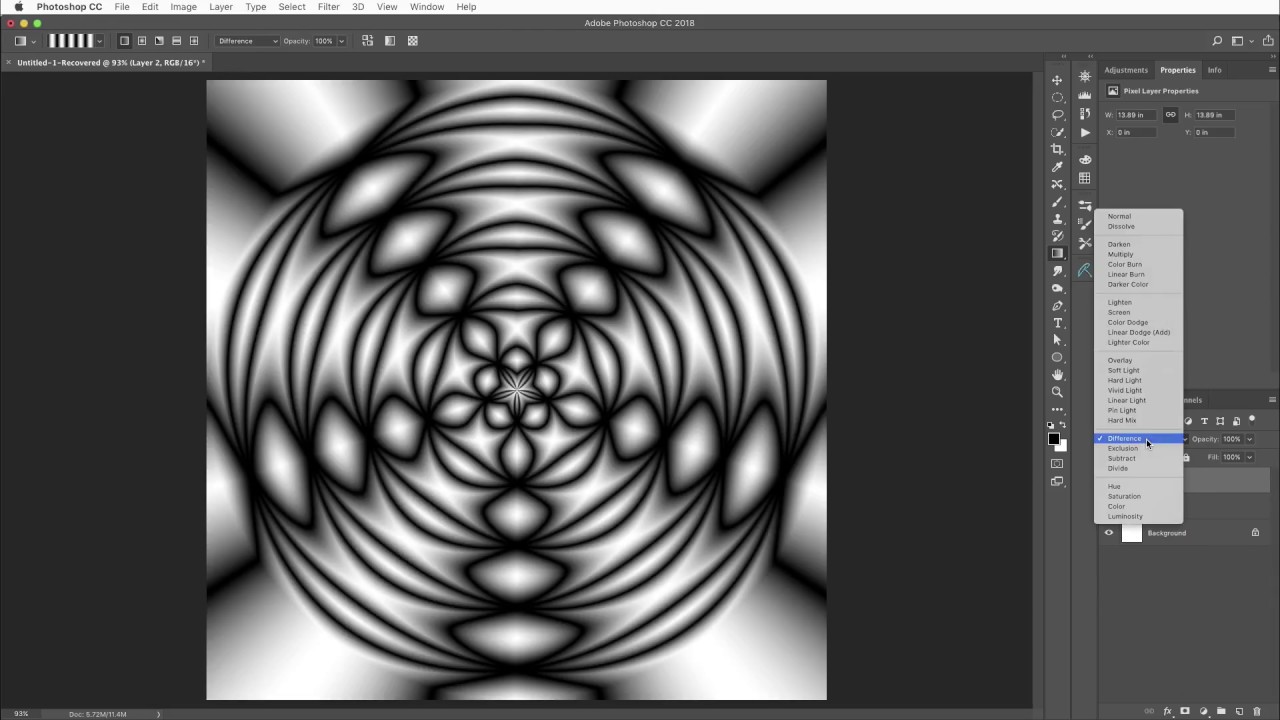Screen dimensions: 1280x720
Task: Select the Zoom tool in the toolbox
Action: pos(1057,392)
